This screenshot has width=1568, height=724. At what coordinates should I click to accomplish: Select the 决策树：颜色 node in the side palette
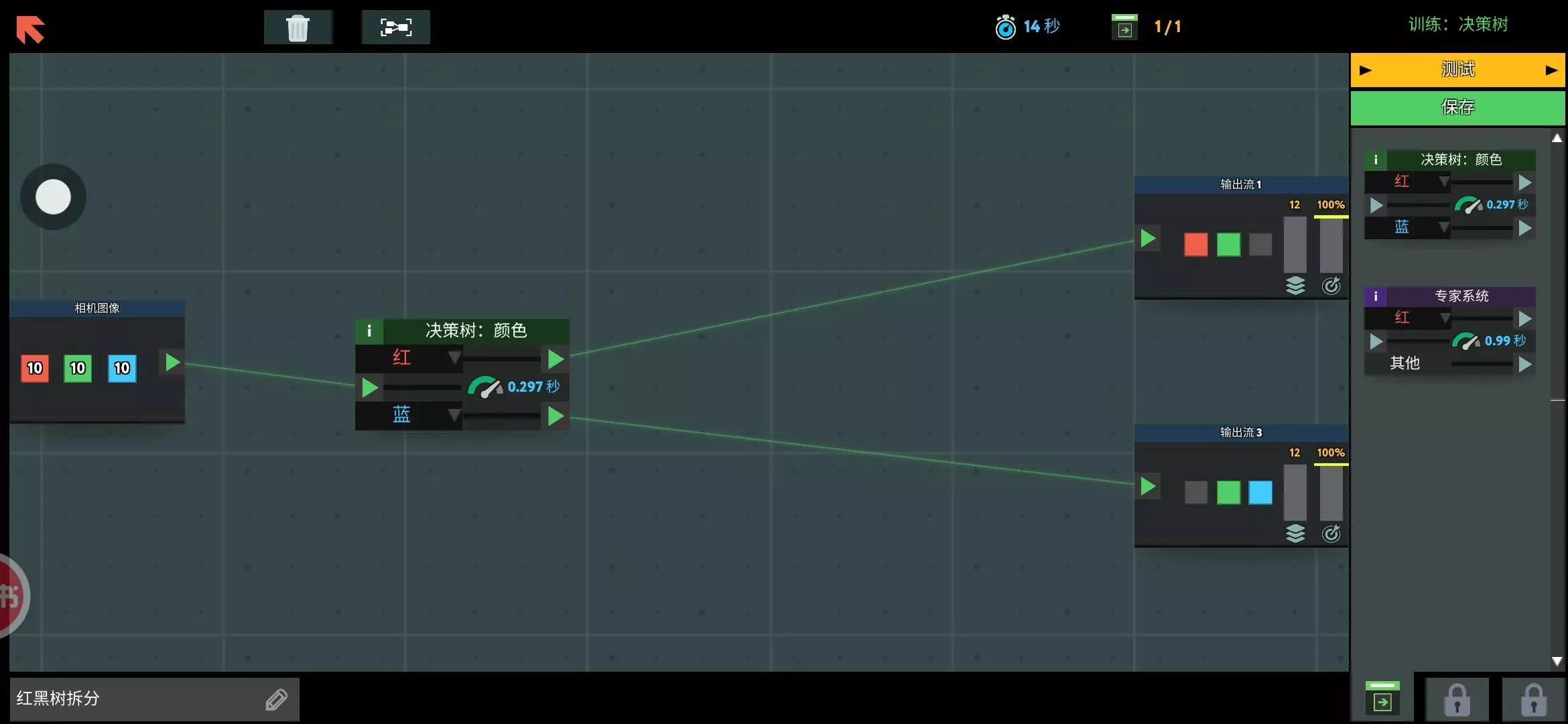(x=1461, y=160)
